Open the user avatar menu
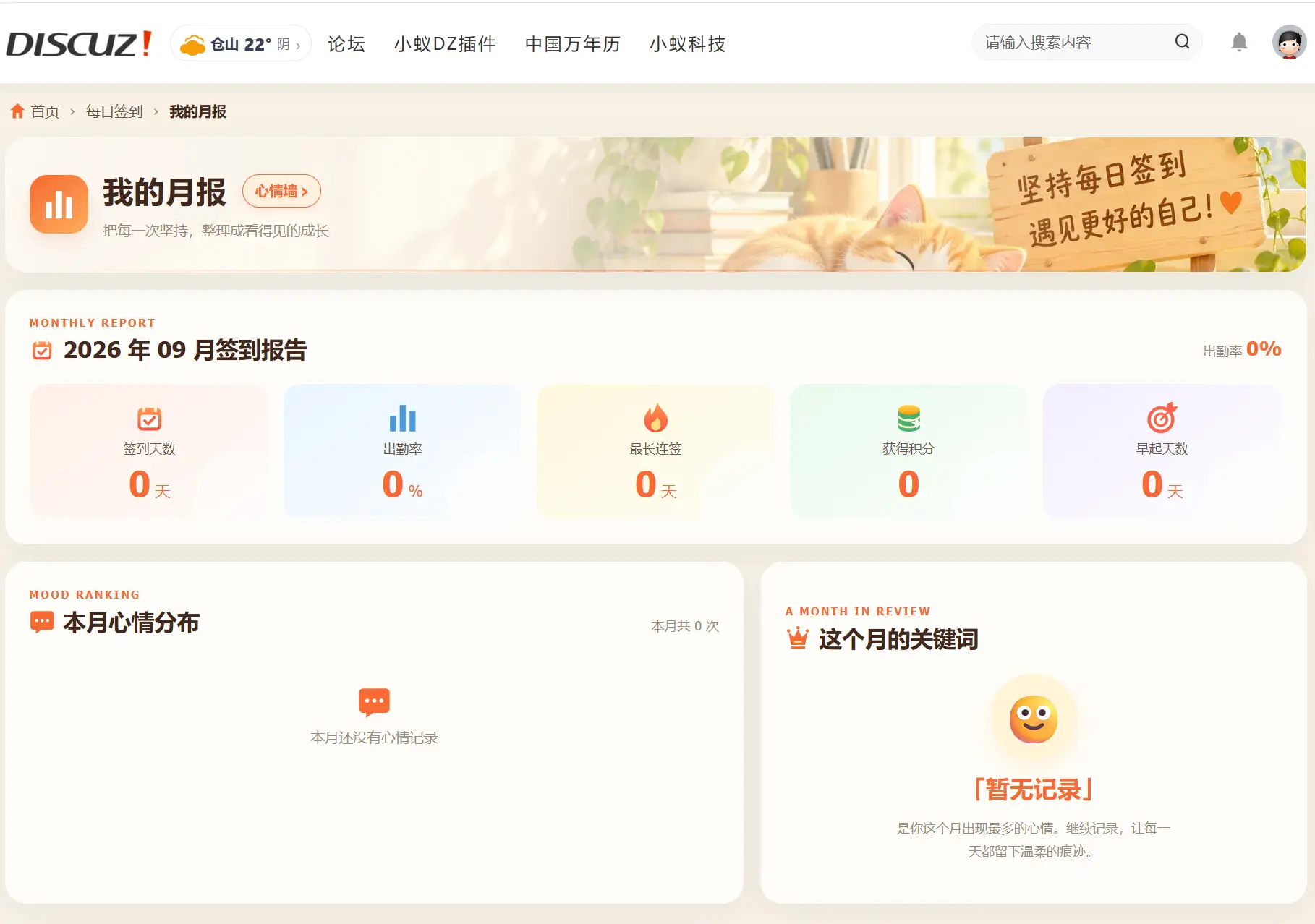The height and width of the screenshot is (924, 1315). (1289, 43)
